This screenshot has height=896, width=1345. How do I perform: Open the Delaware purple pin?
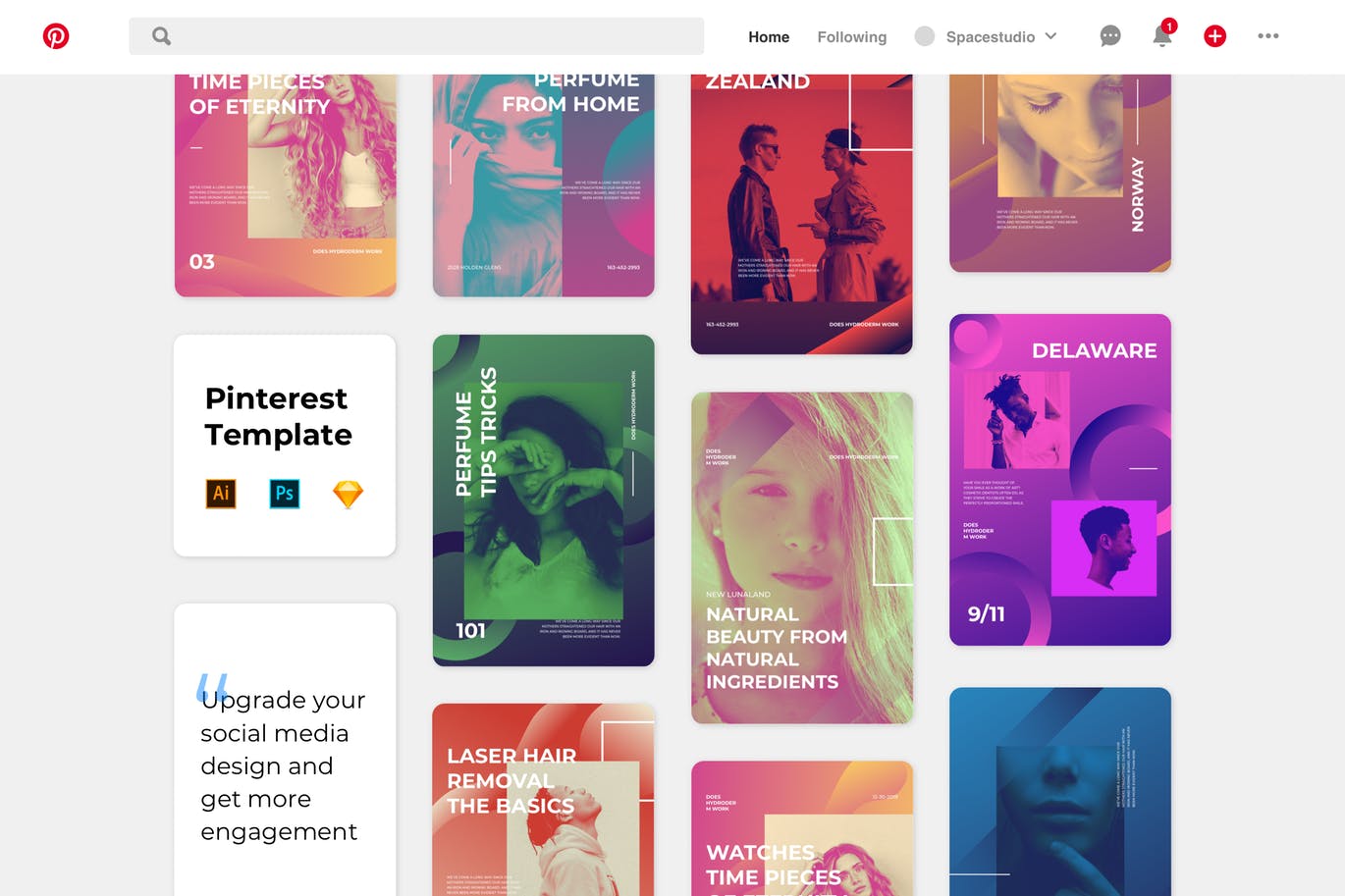pos(1059,480)
